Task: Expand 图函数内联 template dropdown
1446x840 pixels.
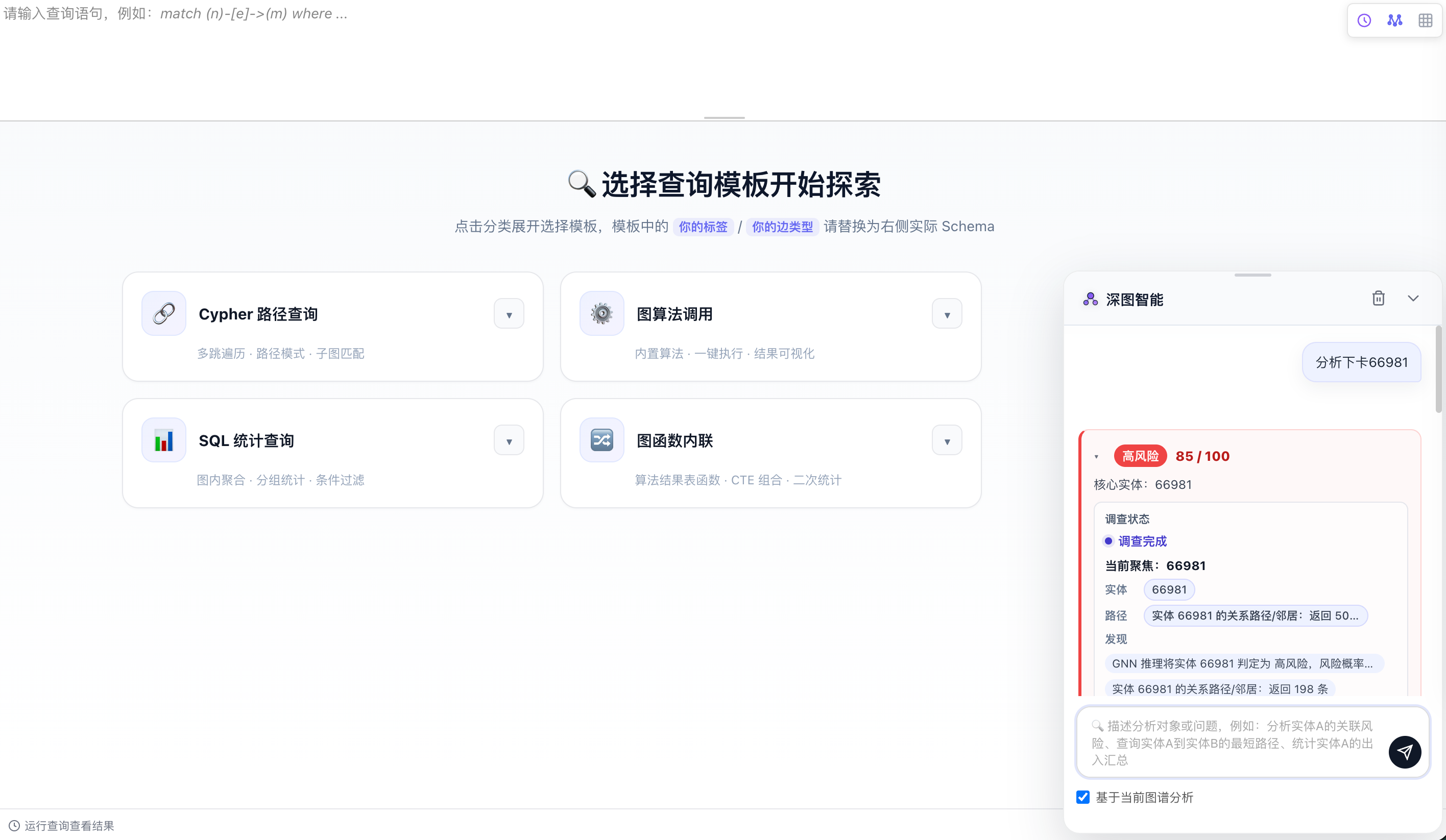Action: coord(947,440)
